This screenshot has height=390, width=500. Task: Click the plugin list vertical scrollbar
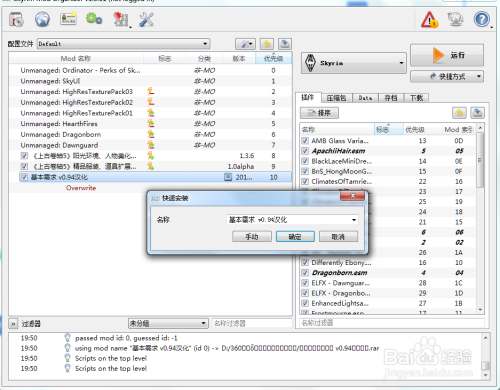(480, 219)
